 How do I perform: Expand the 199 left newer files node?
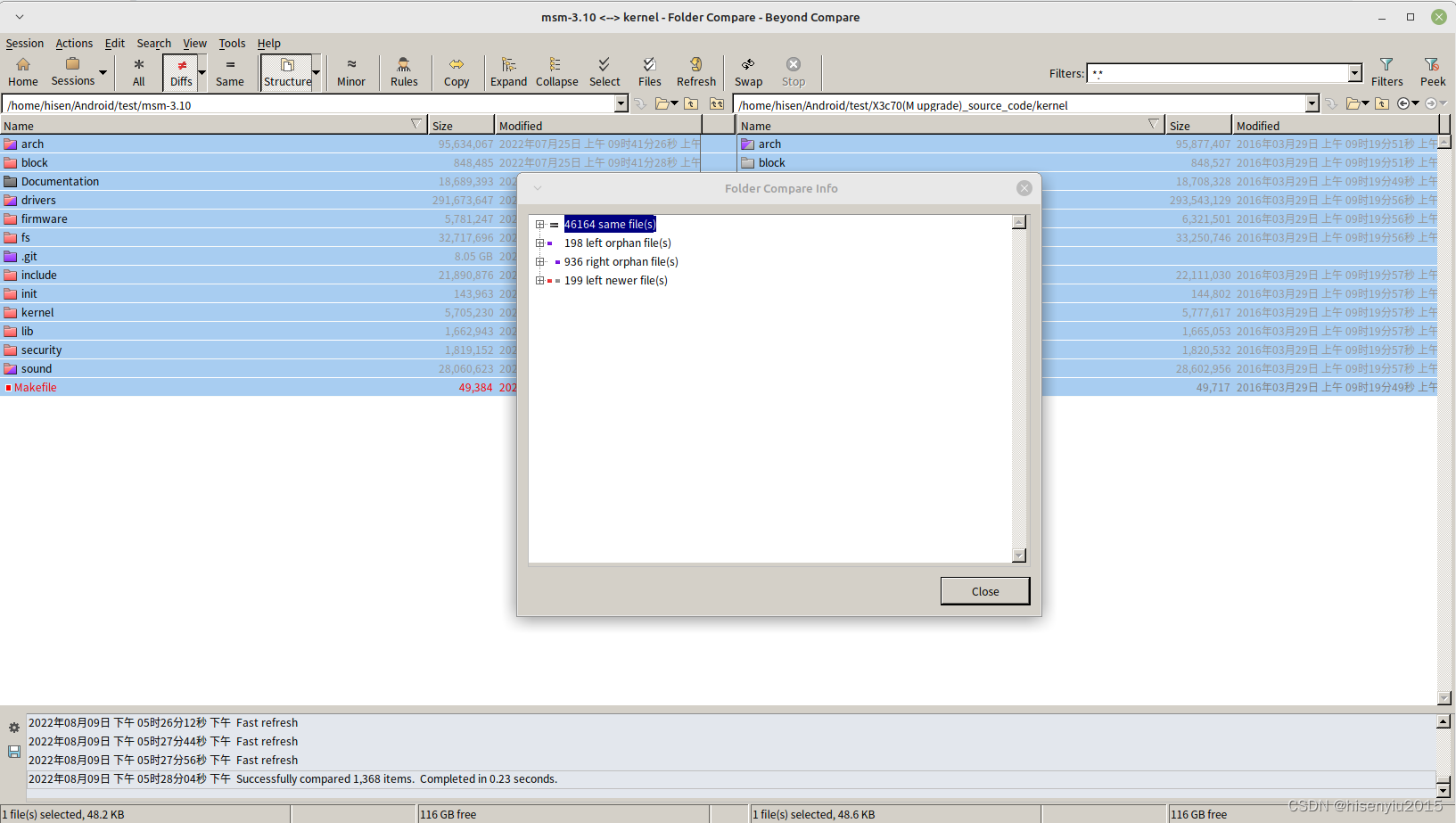pos(539,281)
